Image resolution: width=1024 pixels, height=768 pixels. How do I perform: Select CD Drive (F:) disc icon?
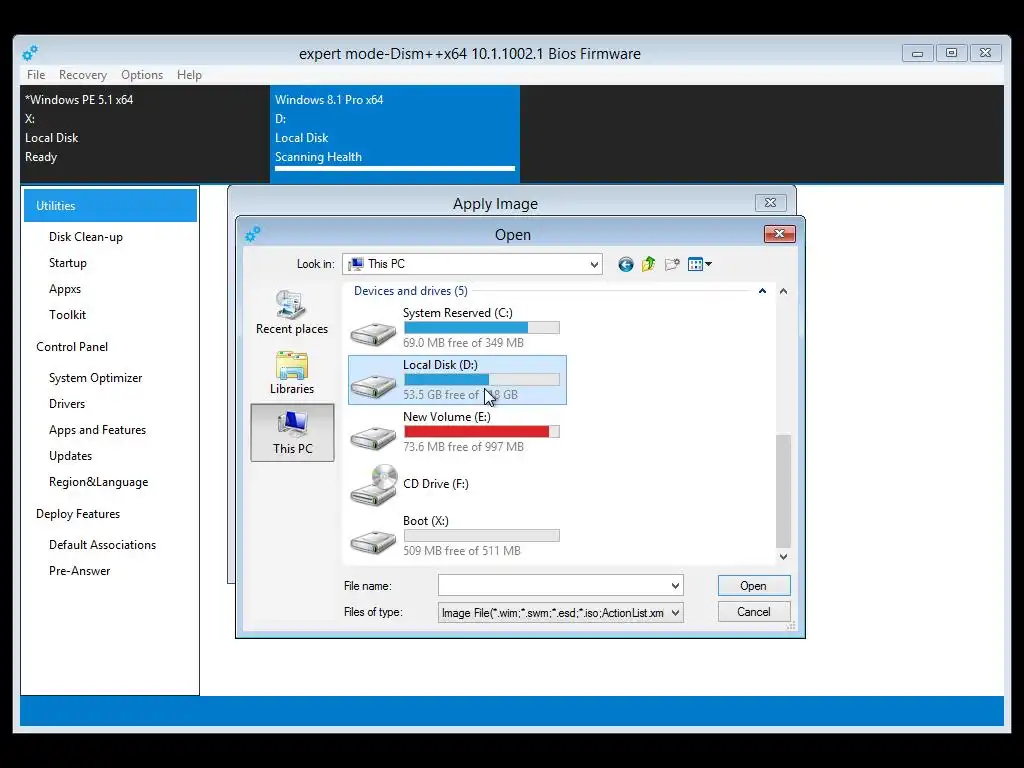373,485
